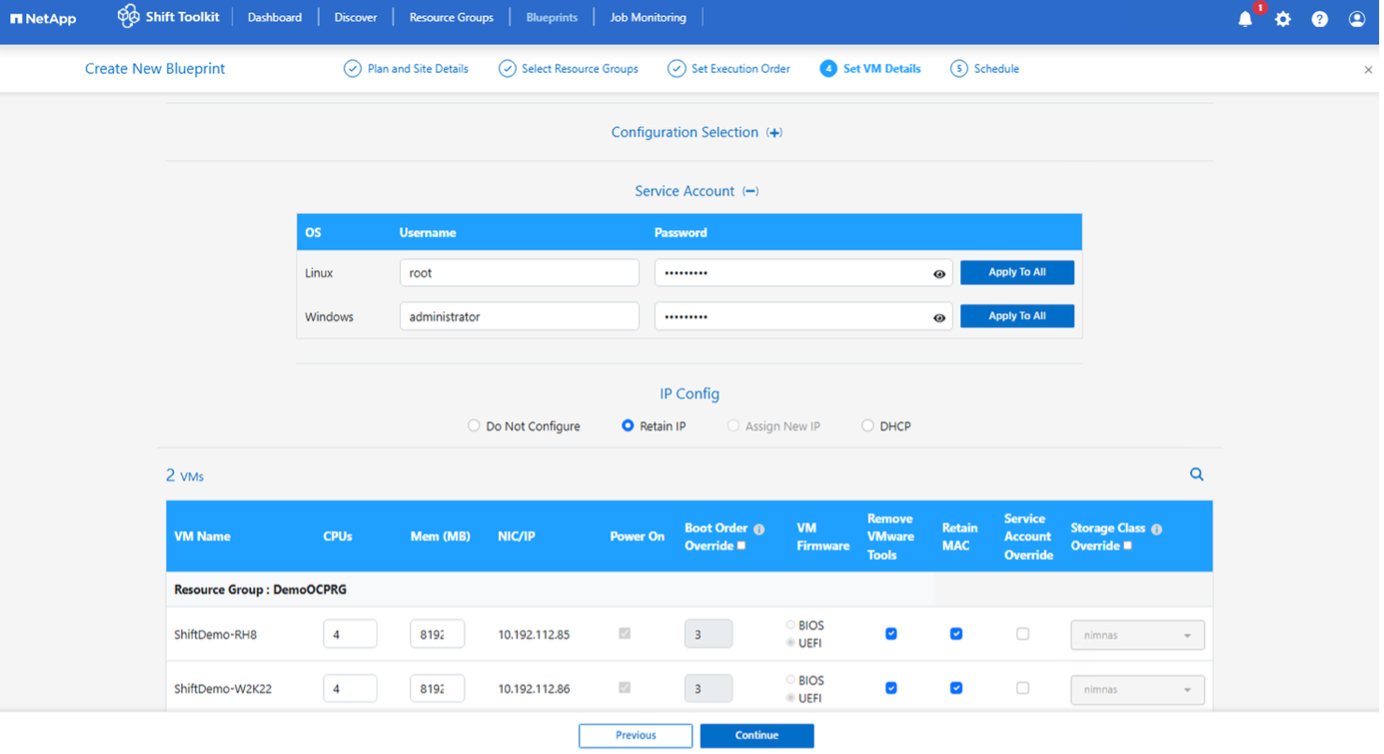Select the Do Not Configure radio option

pos(474,426)
